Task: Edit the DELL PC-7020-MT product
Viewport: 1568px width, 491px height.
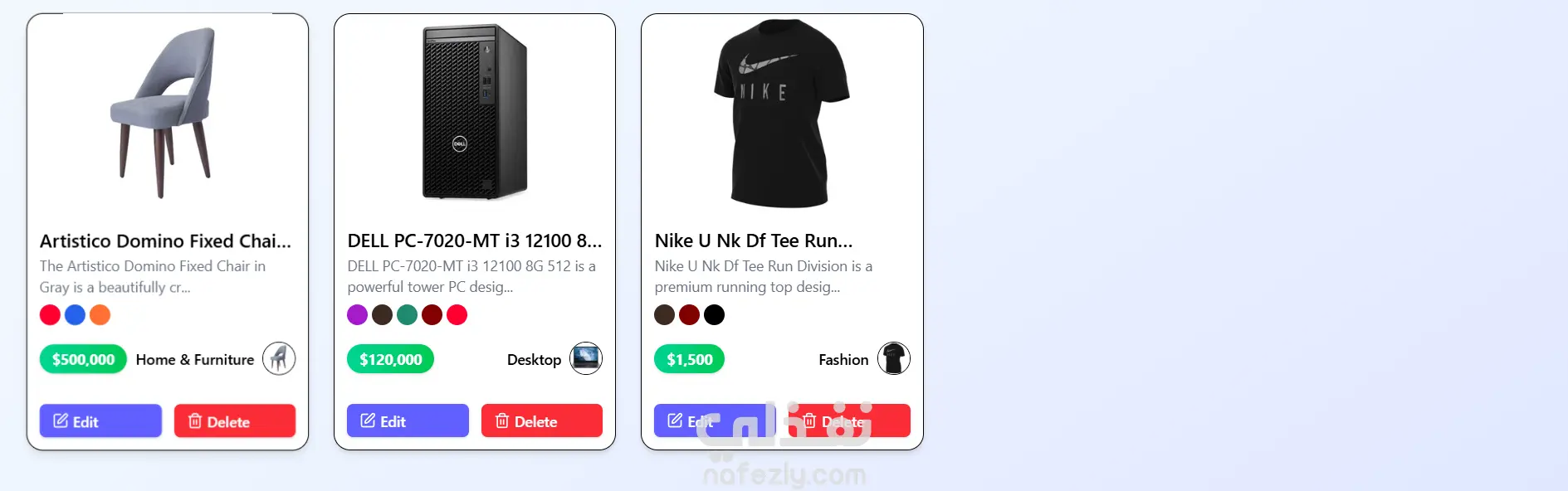Action: coord(408,421)
